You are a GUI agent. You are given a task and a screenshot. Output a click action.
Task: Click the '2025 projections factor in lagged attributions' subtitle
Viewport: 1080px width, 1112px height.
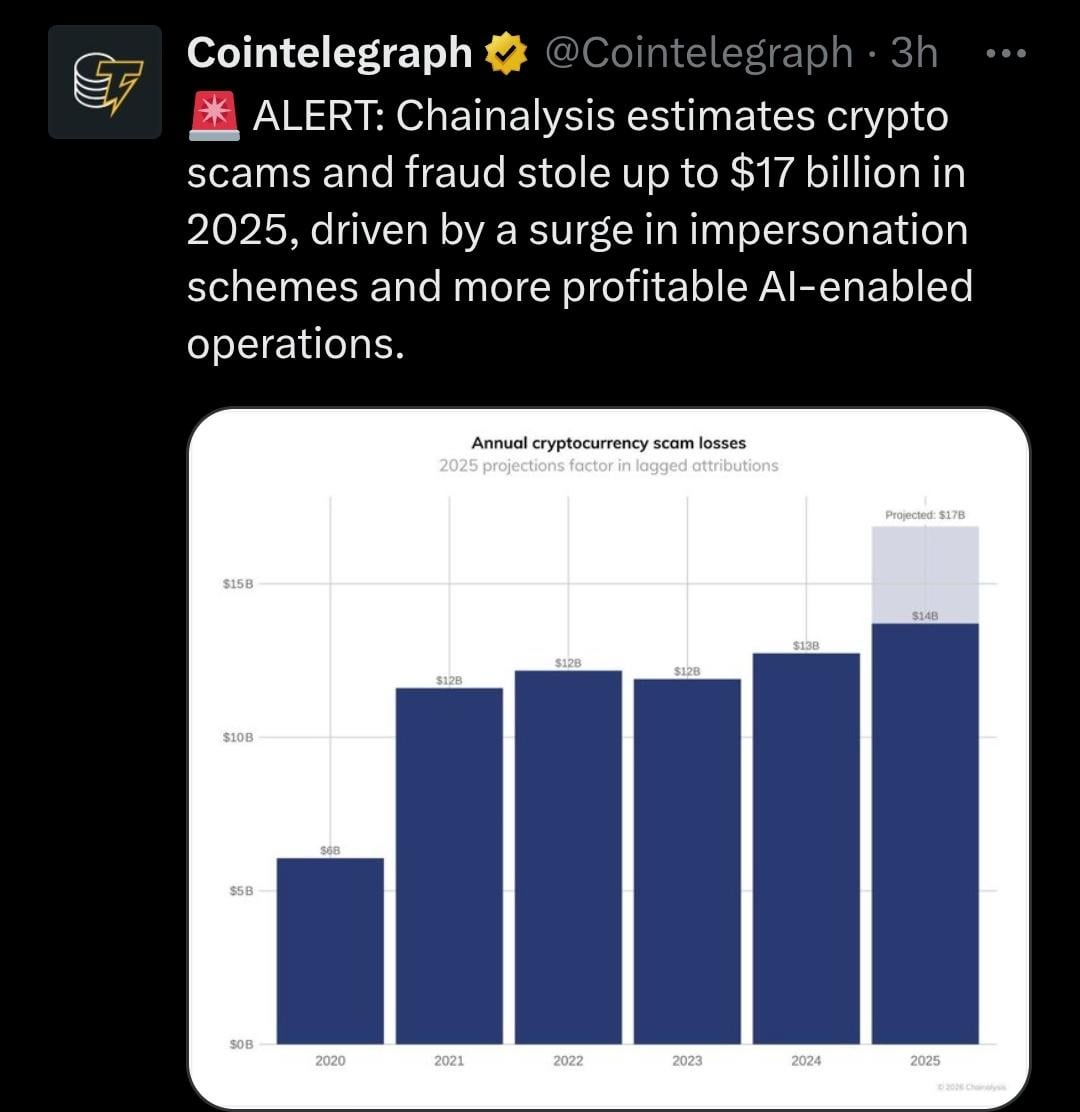pyautogui.click(x=608, y=466)
